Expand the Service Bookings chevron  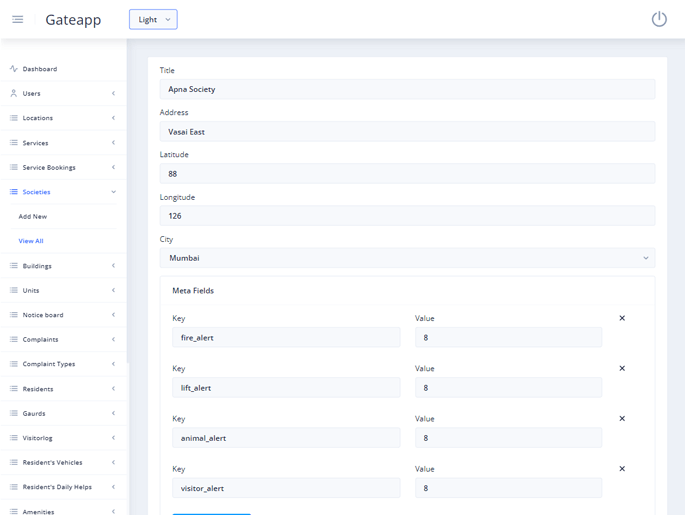[114, 167]
